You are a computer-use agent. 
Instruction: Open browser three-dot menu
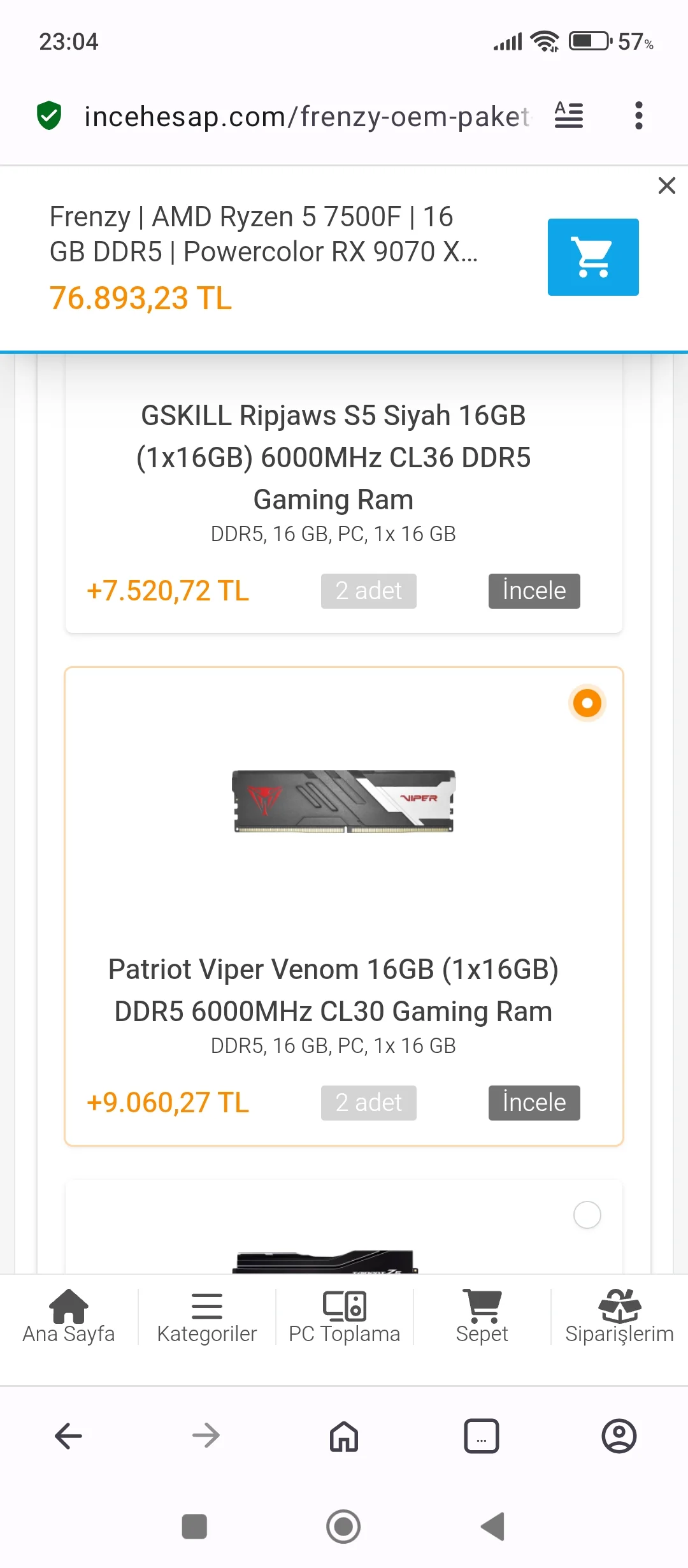[638, 116]
